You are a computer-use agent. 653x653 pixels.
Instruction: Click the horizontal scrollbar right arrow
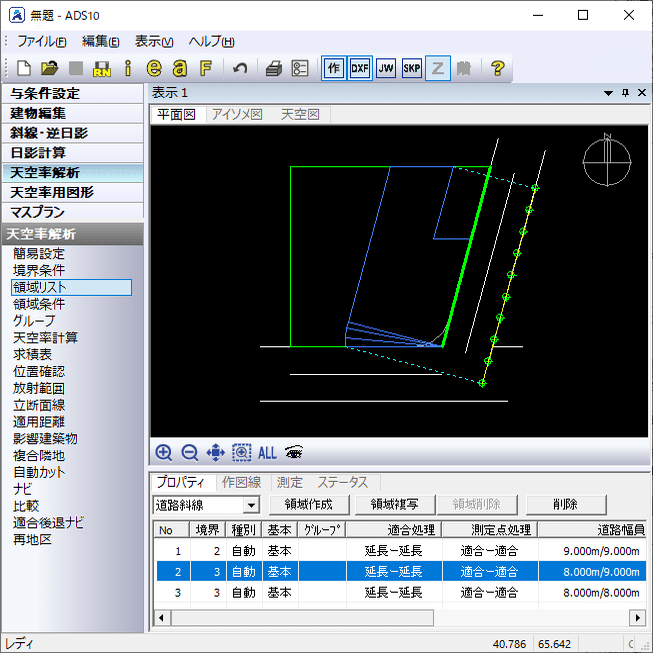coord(637,618)
